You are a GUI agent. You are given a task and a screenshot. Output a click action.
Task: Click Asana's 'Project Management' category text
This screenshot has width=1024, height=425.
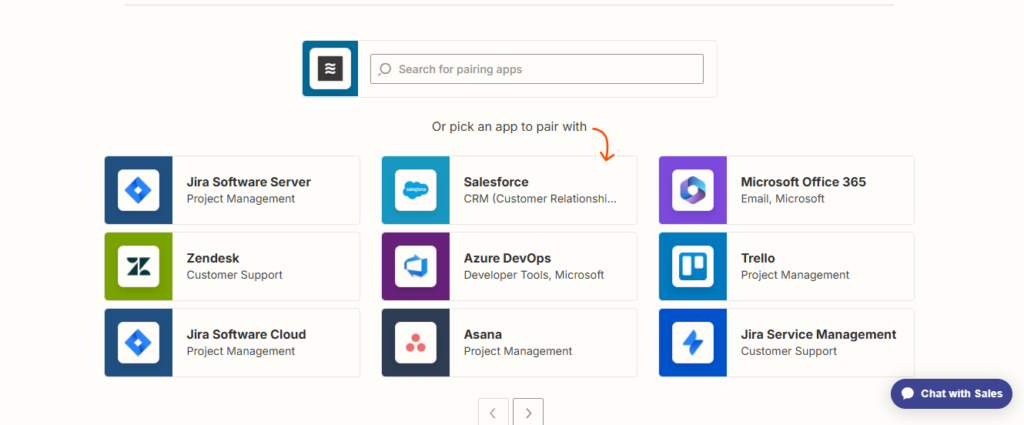518,351
